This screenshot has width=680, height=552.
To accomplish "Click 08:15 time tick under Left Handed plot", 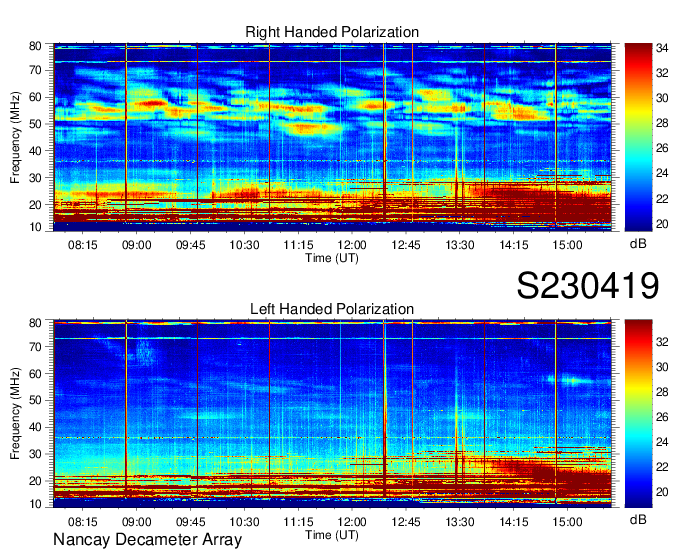I will (82, 522).
